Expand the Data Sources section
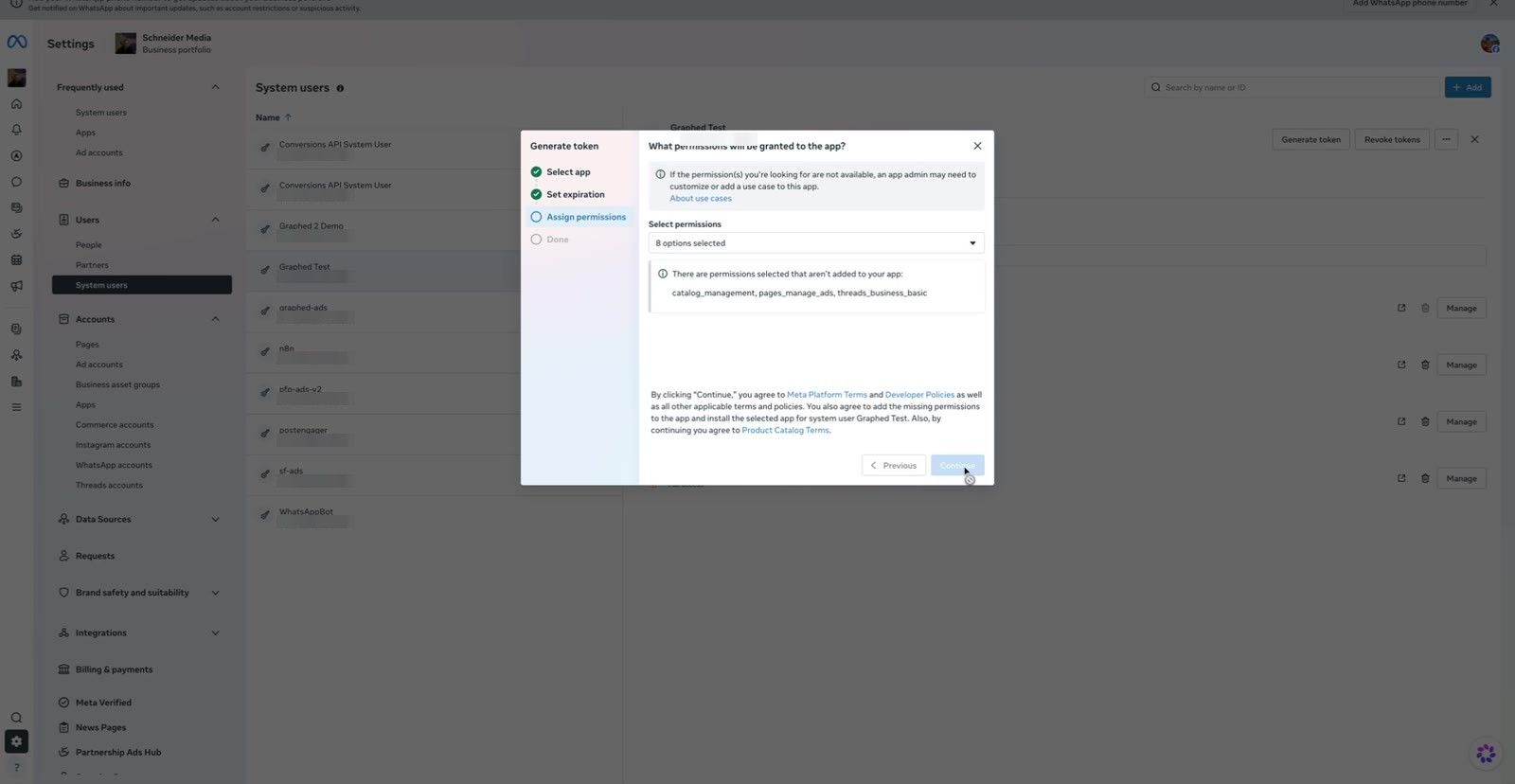The width and height of the screenshot is (1515, 784). (215, 519)
